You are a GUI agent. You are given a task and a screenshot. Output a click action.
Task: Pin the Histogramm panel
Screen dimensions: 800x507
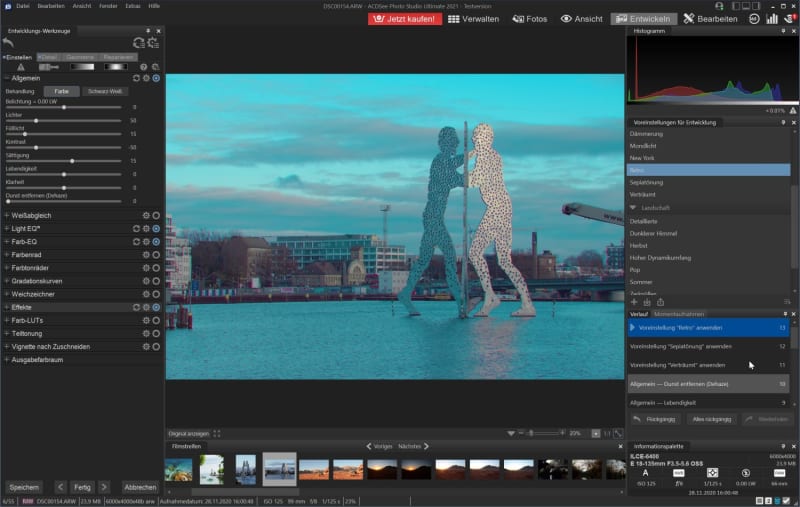point(783,31)
